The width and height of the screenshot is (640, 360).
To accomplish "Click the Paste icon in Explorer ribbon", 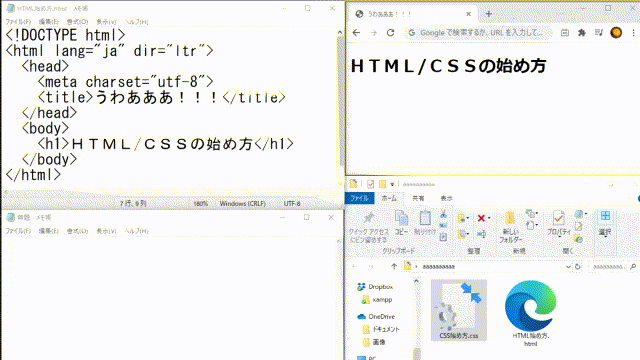I will pyautogui.click(x=425, y=218).
